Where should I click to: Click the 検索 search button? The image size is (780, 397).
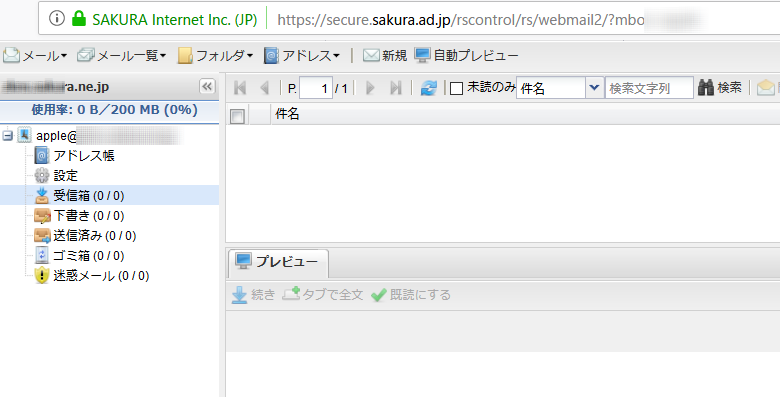tap(719, 88)
